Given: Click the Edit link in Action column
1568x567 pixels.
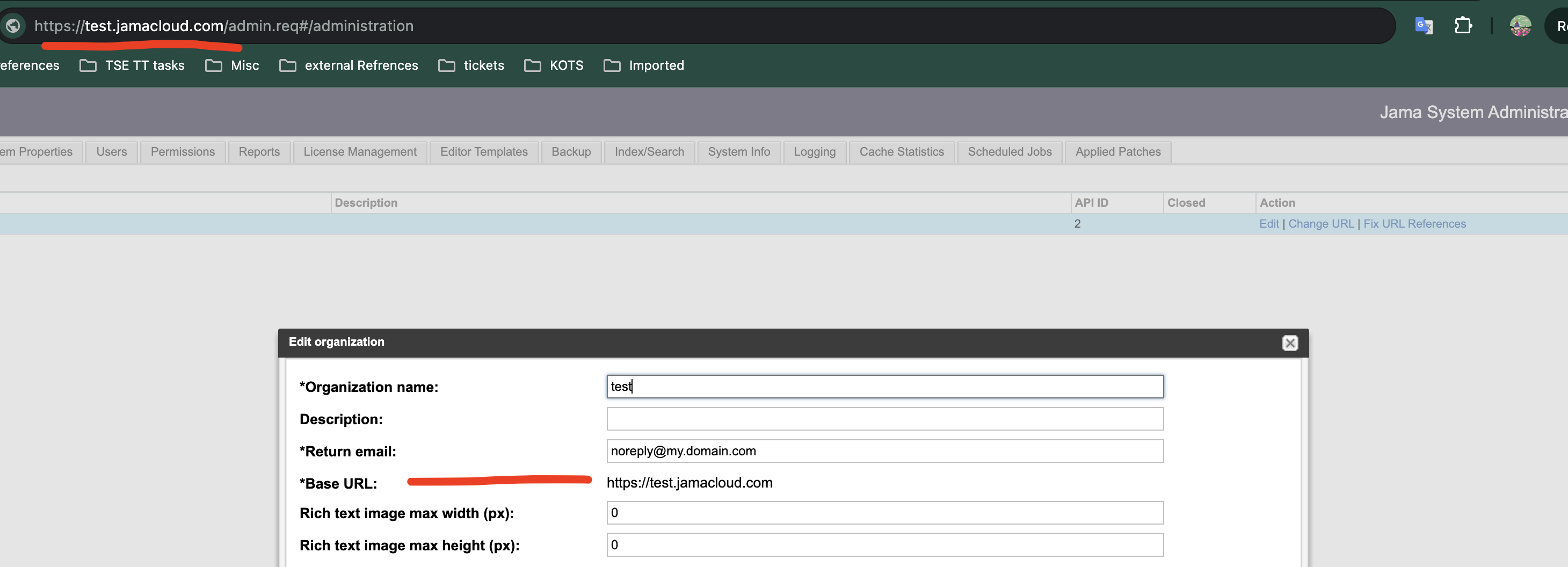Looking at the screenshot, I should [1268, 224].
